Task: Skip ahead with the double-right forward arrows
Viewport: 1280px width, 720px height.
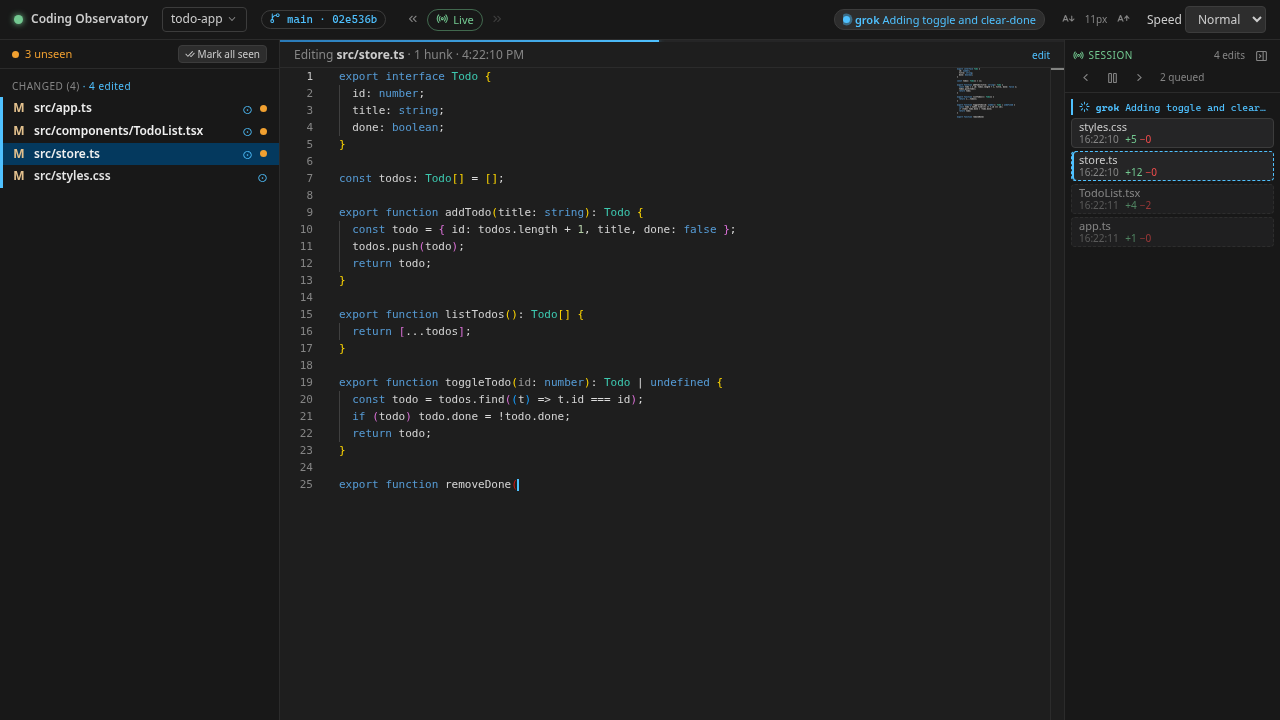Action: coord(497,19)
